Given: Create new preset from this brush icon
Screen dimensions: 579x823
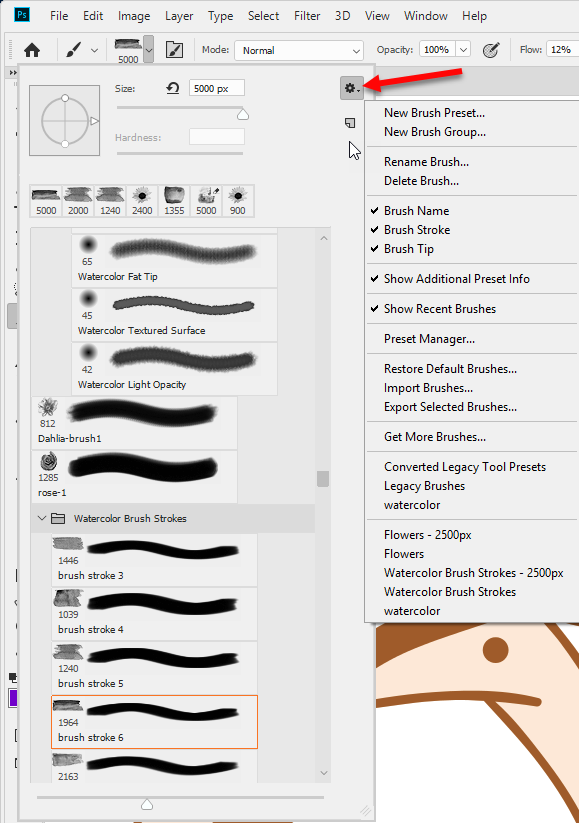Looking at the screenshot, I should [350, 123].
